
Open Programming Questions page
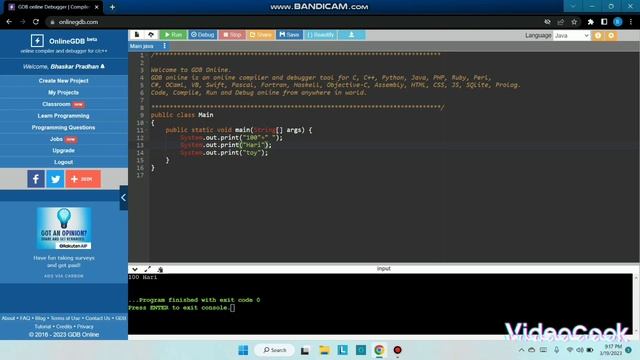(64, 127)
